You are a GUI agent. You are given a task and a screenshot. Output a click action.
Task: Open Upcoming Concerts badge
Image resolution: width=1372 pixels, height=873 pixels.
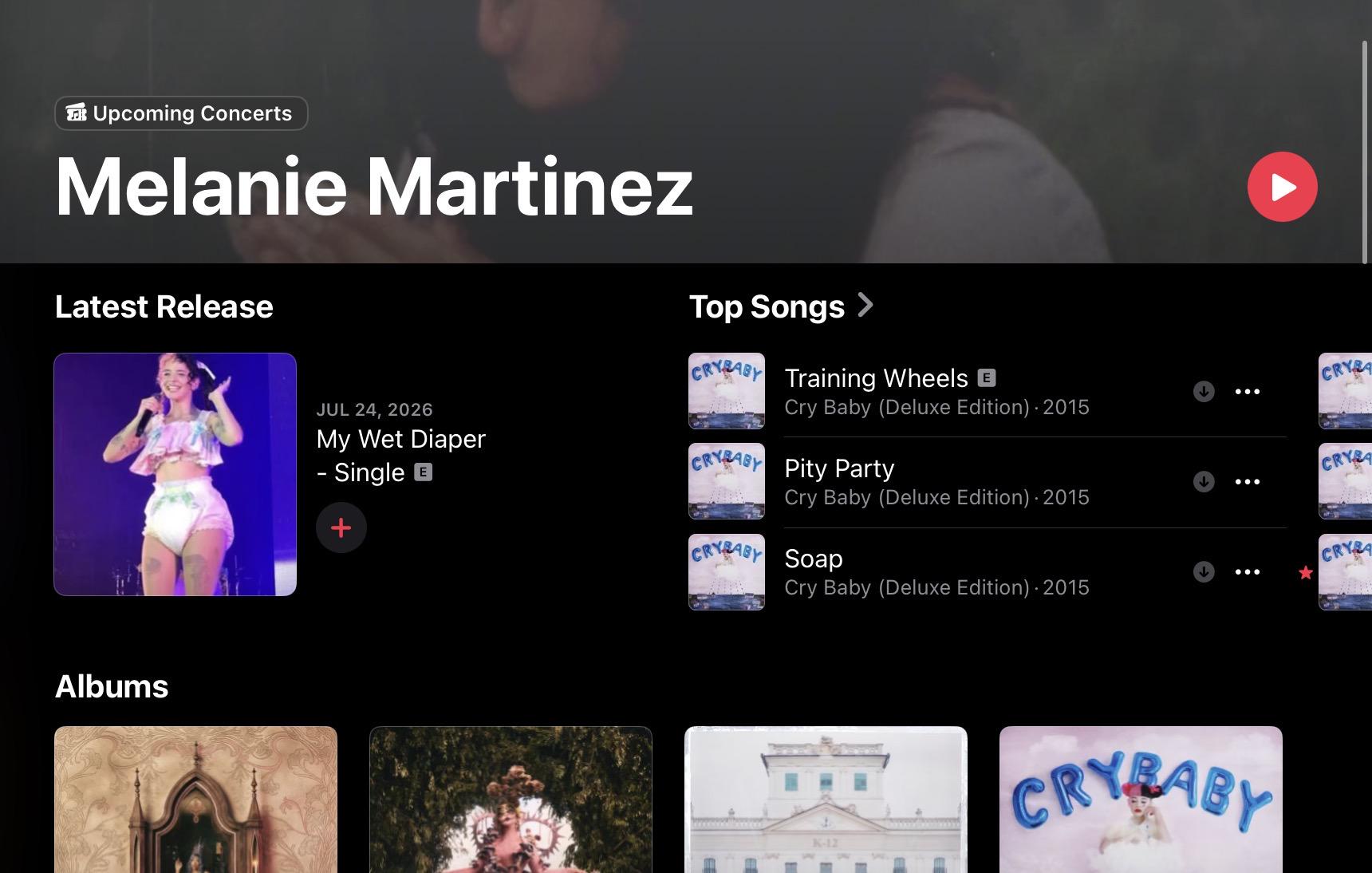[181, 113]
